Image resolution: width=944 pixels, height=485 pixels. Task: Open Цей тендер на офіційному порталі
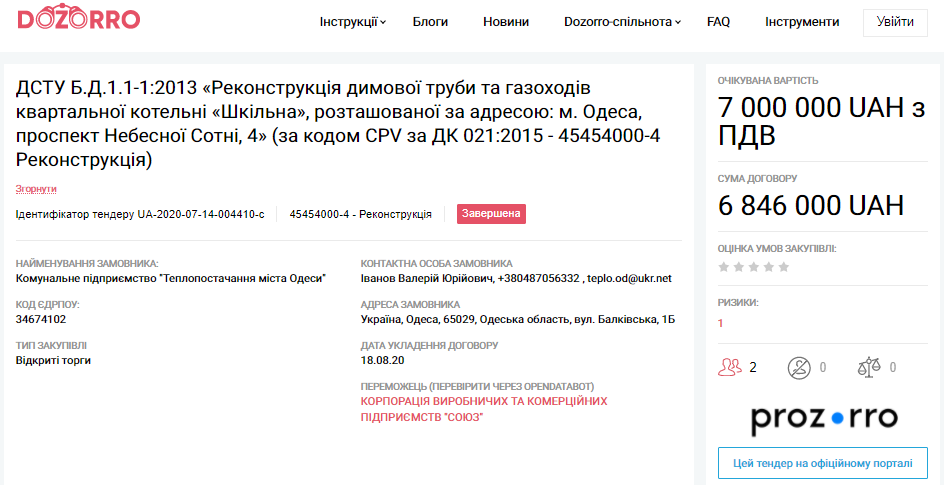pyautogui.click(x=823, y=463)
